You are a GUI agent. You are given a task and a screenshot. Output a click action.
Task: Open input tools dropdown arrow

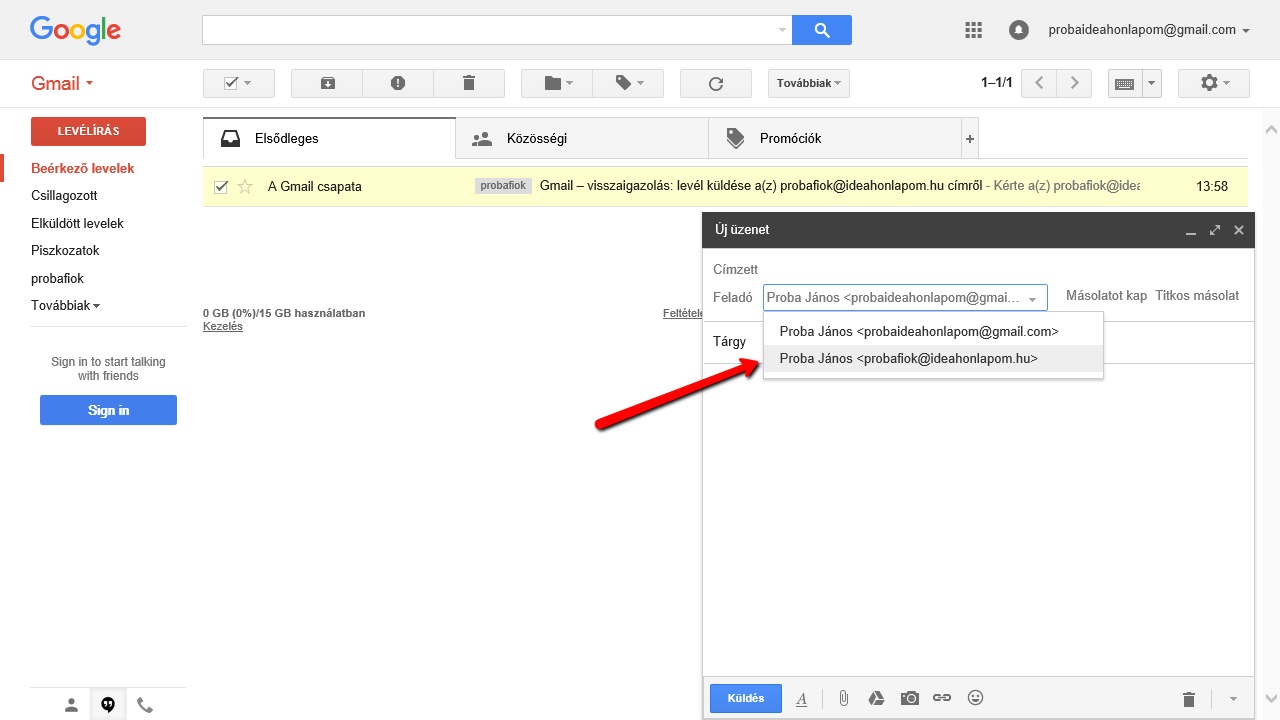1151,83
